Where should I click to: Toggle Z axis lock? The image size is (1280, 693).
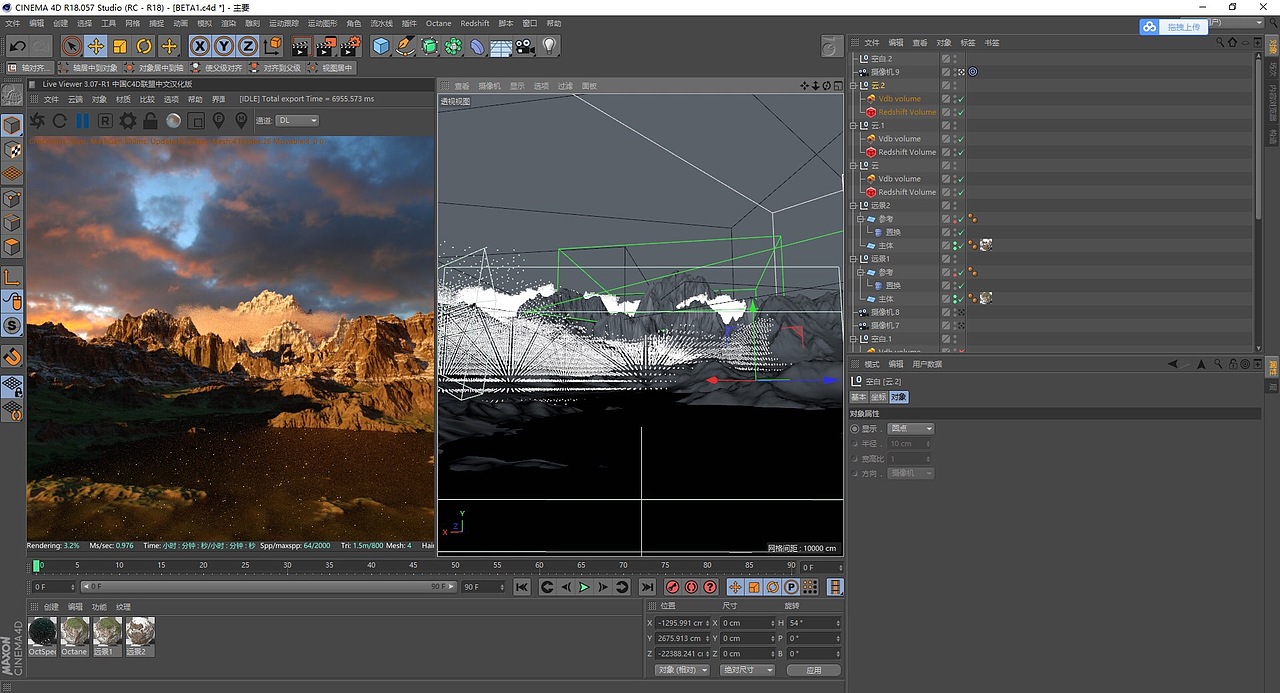pos(247,46)
